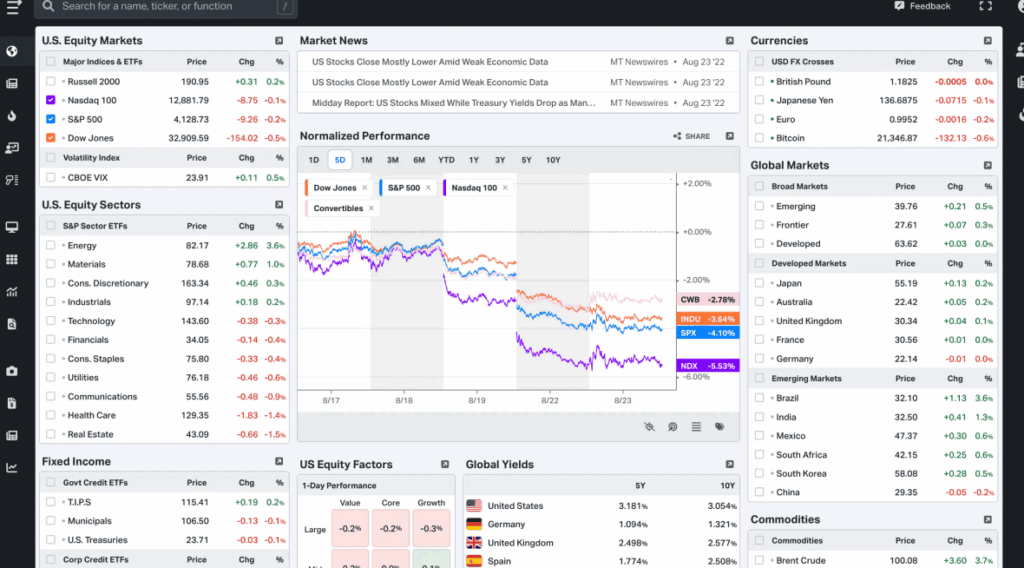Expand the U.S. Equity Markets panel icon

click(279, 40)
